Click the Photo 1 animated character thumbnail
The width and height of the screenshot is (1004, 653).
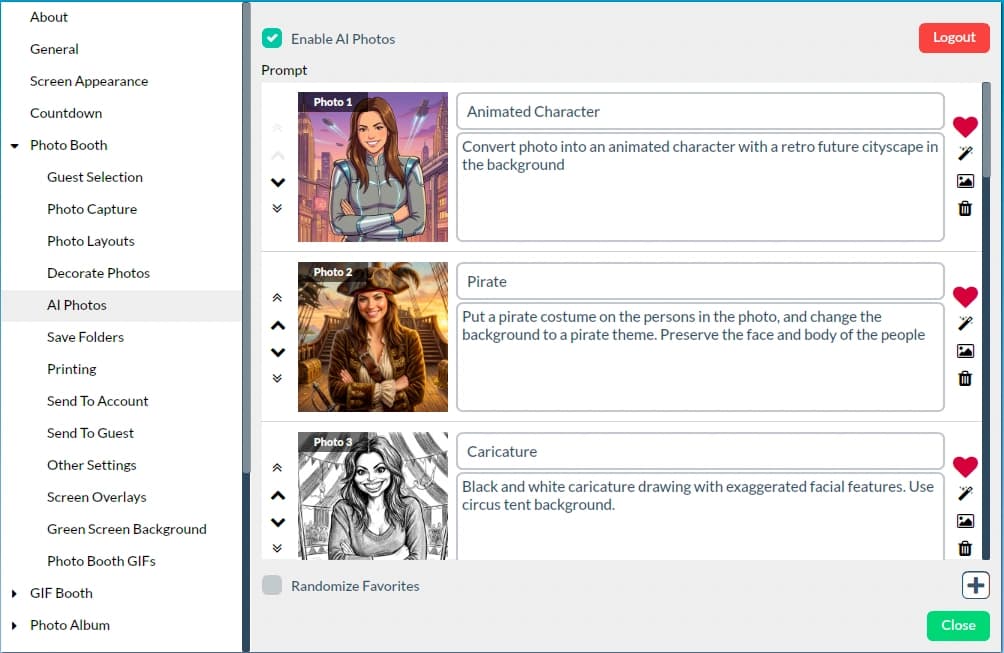[373, 167]
